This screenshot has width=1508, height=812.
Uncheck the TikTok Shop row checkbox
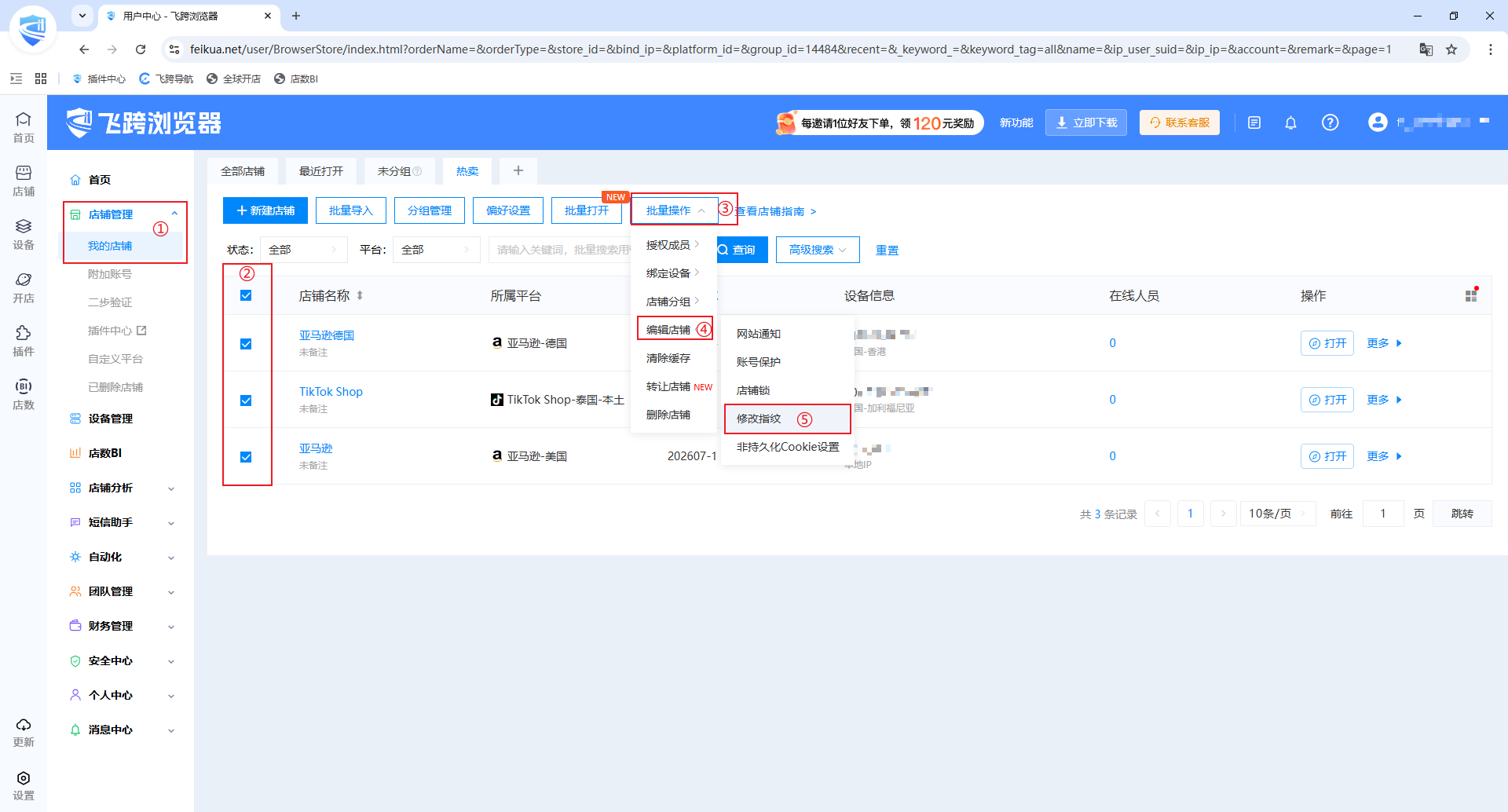click(x=246, y=401)
